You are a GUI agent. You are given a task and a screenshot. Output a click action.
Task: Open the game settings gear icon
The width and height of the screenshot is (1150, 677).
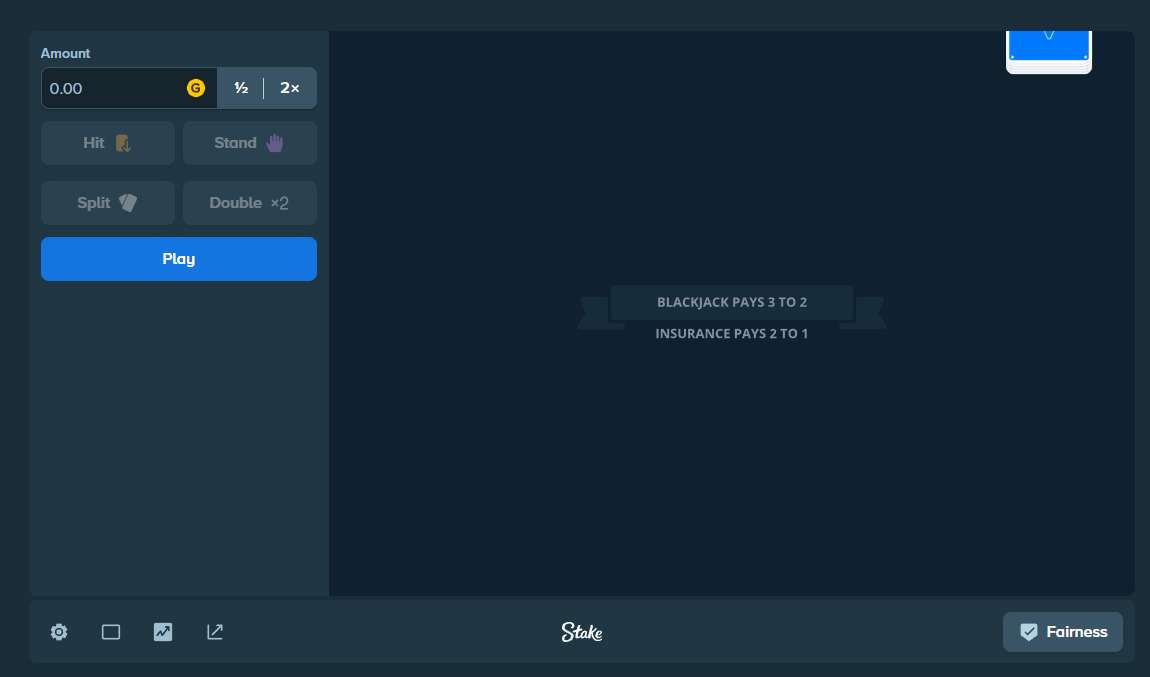[59, 632]
